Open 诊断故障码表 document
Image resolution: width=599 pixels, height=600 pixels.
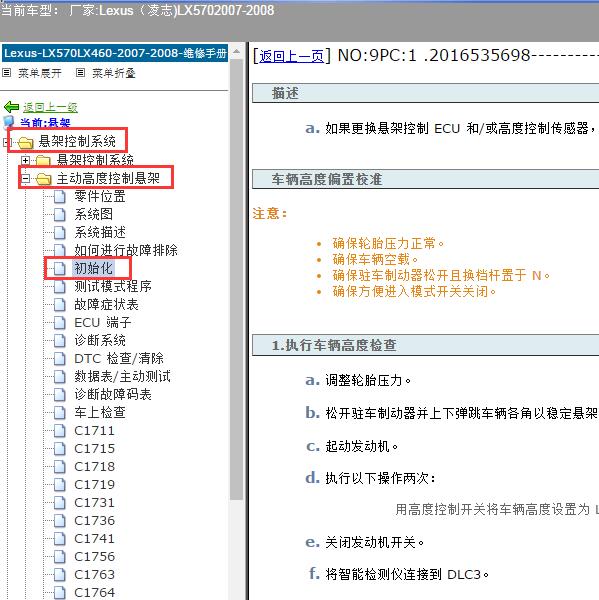tap(113, 395)
